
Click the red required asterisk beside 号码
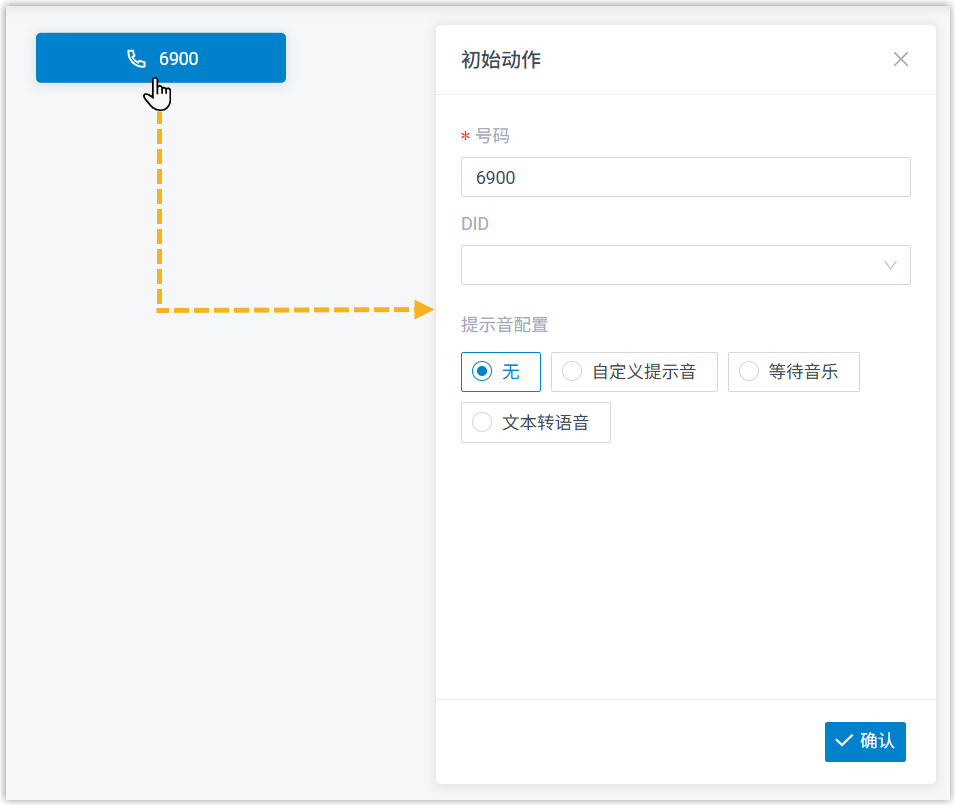tap(465, 137)
